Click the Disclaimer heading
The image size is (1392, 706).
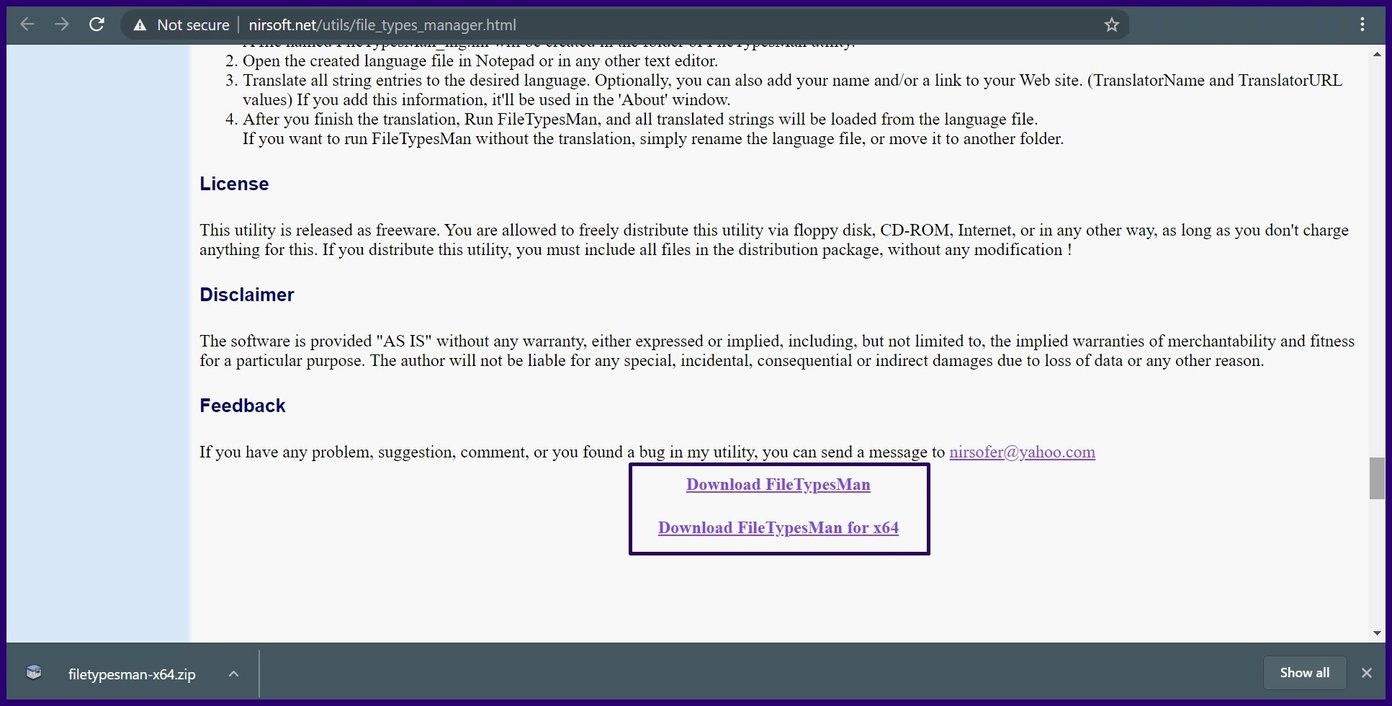(x=247, y=295)
